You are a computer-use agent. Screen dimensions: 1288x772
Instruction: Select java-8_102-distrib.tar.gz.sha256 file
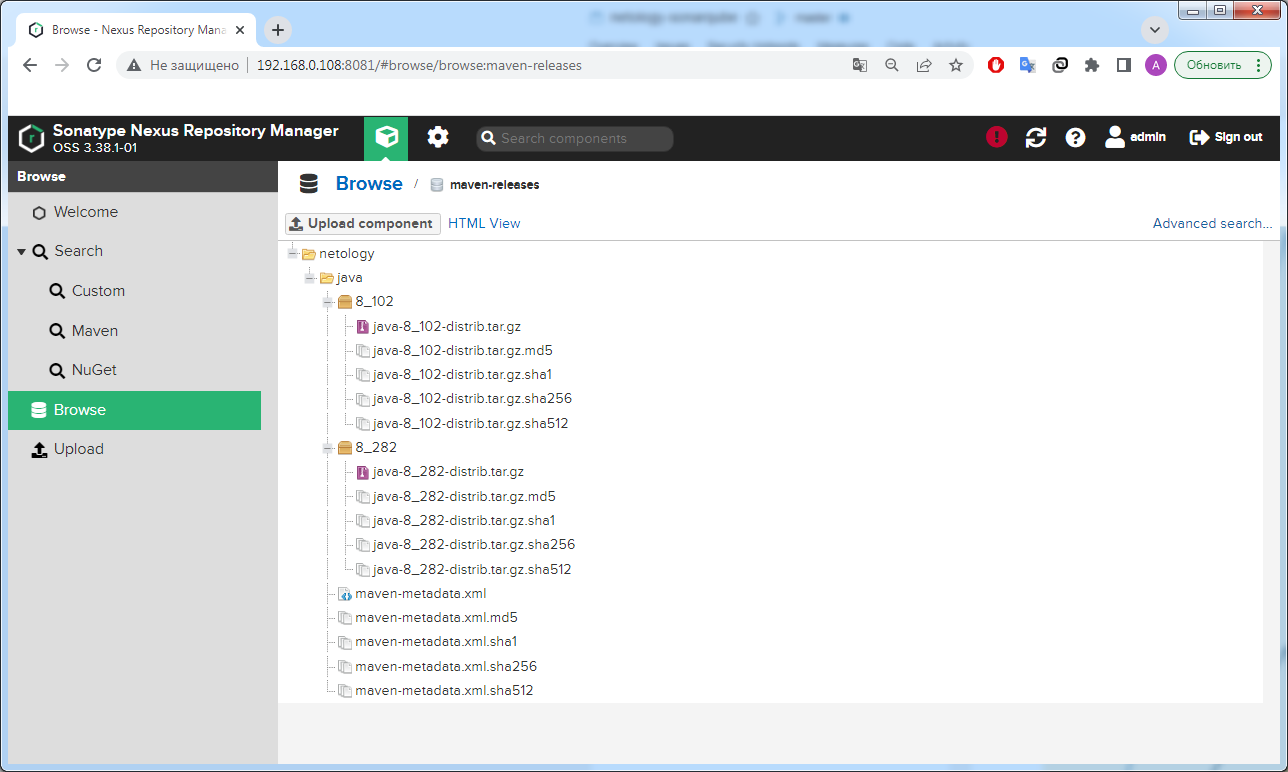[x=472, y=399]
